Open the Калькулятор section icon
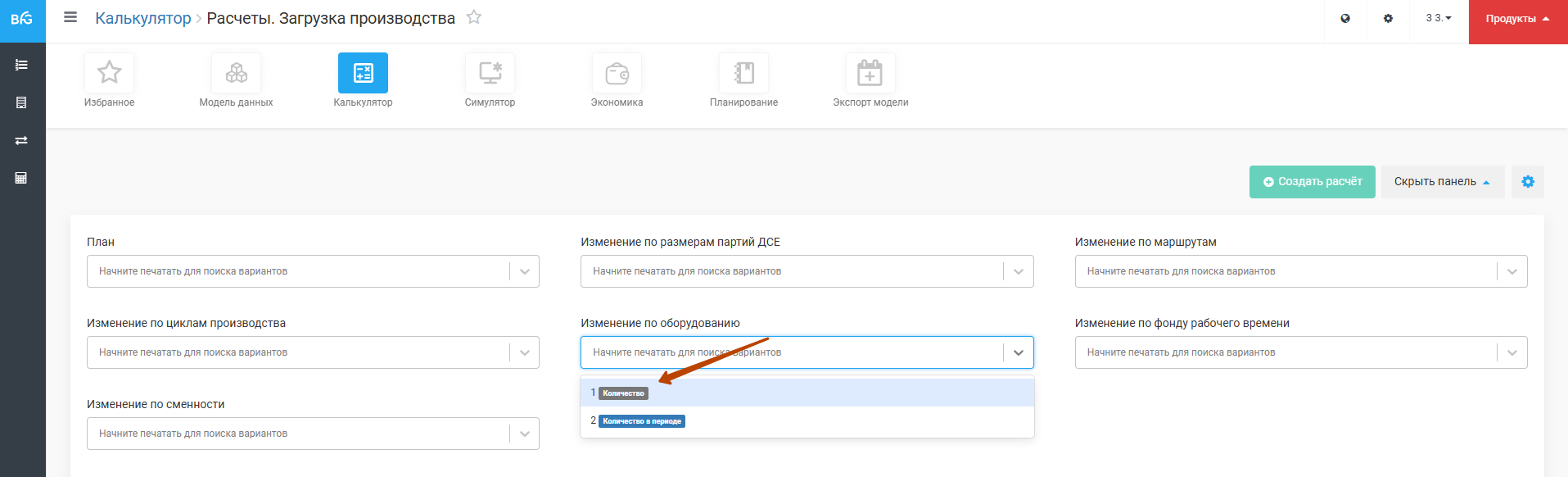Screen dimensions: 1568x477 tap(363, 73)
